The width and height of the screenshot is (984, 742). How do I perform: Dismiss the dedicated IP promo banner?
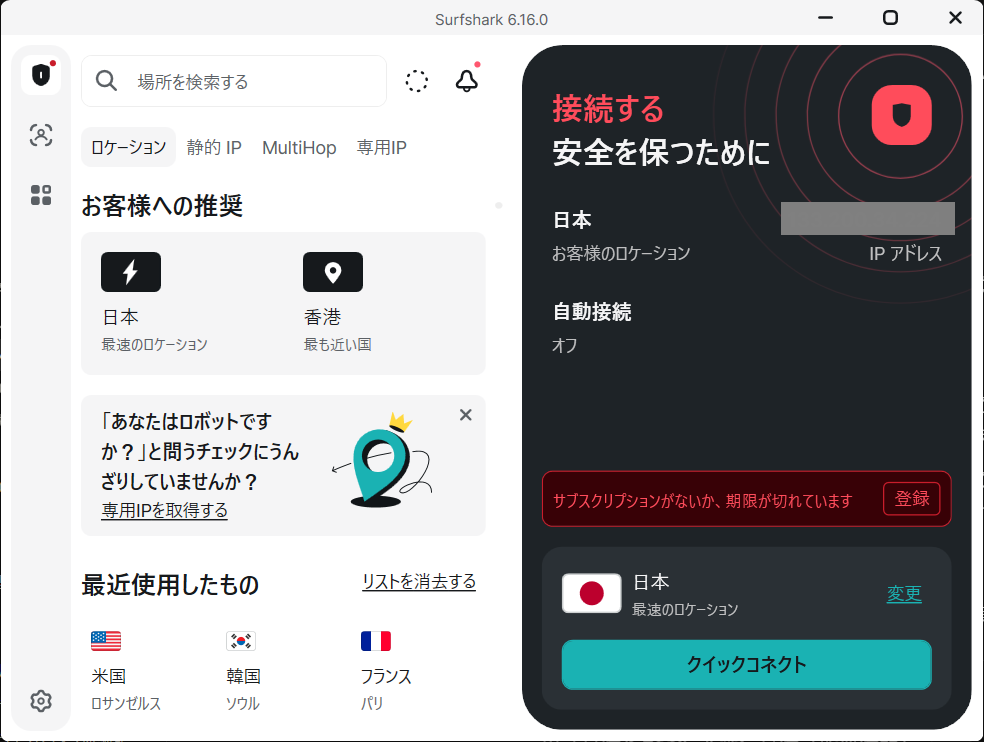click(466, 415)
